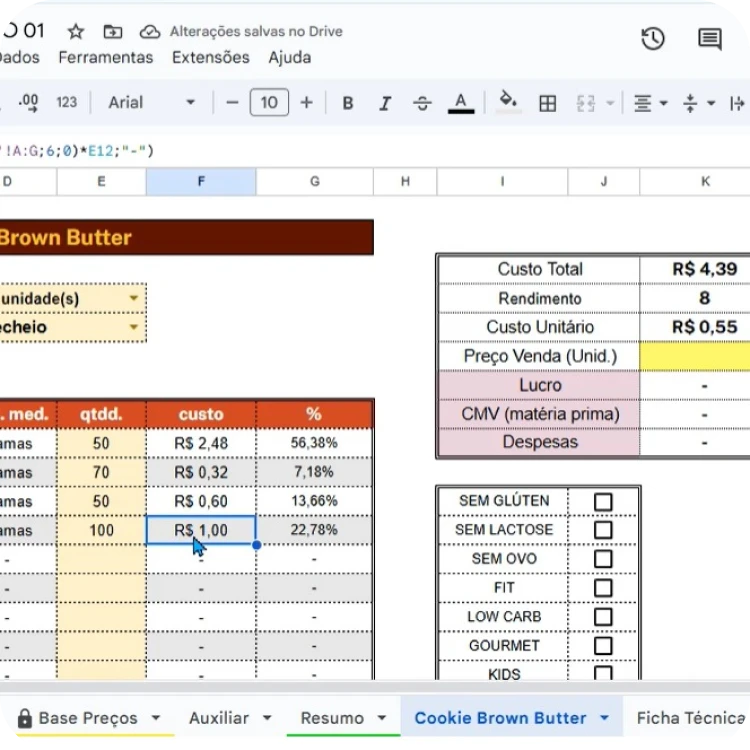Star the document with the star icon
This screenshot has width=750, height=750.
(76, 32)
